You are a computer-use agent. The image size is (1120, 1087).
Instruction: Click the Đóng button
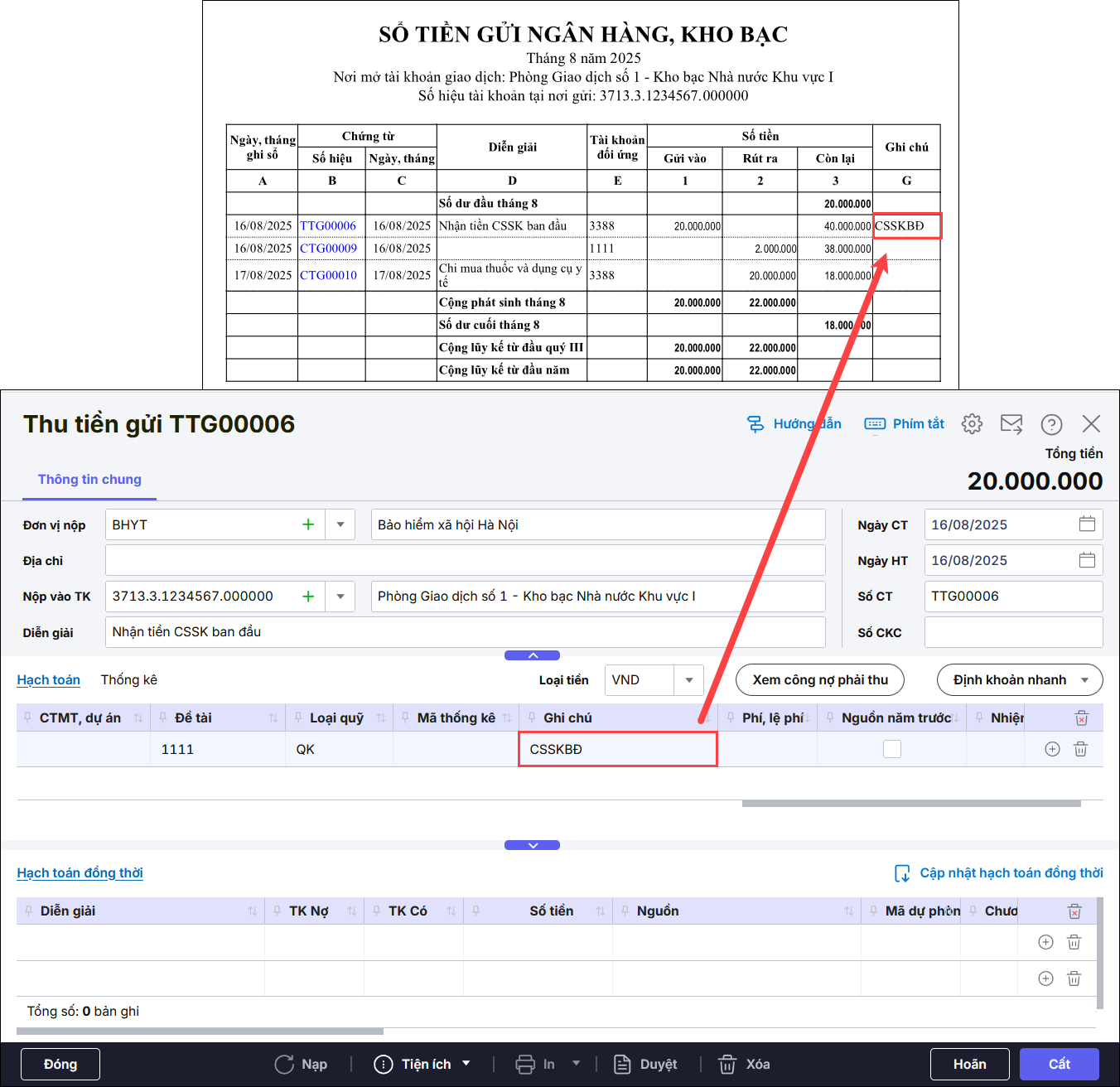[60, 1065]
